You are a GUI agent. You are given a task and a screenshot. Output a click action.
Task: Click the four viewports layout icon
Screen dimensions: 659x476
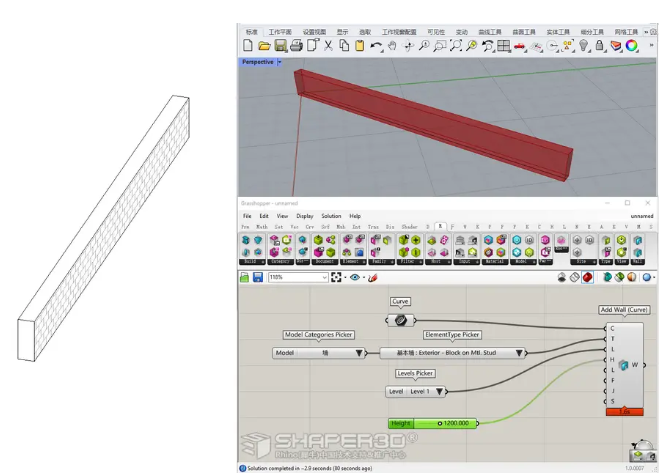tap(503, 45)
